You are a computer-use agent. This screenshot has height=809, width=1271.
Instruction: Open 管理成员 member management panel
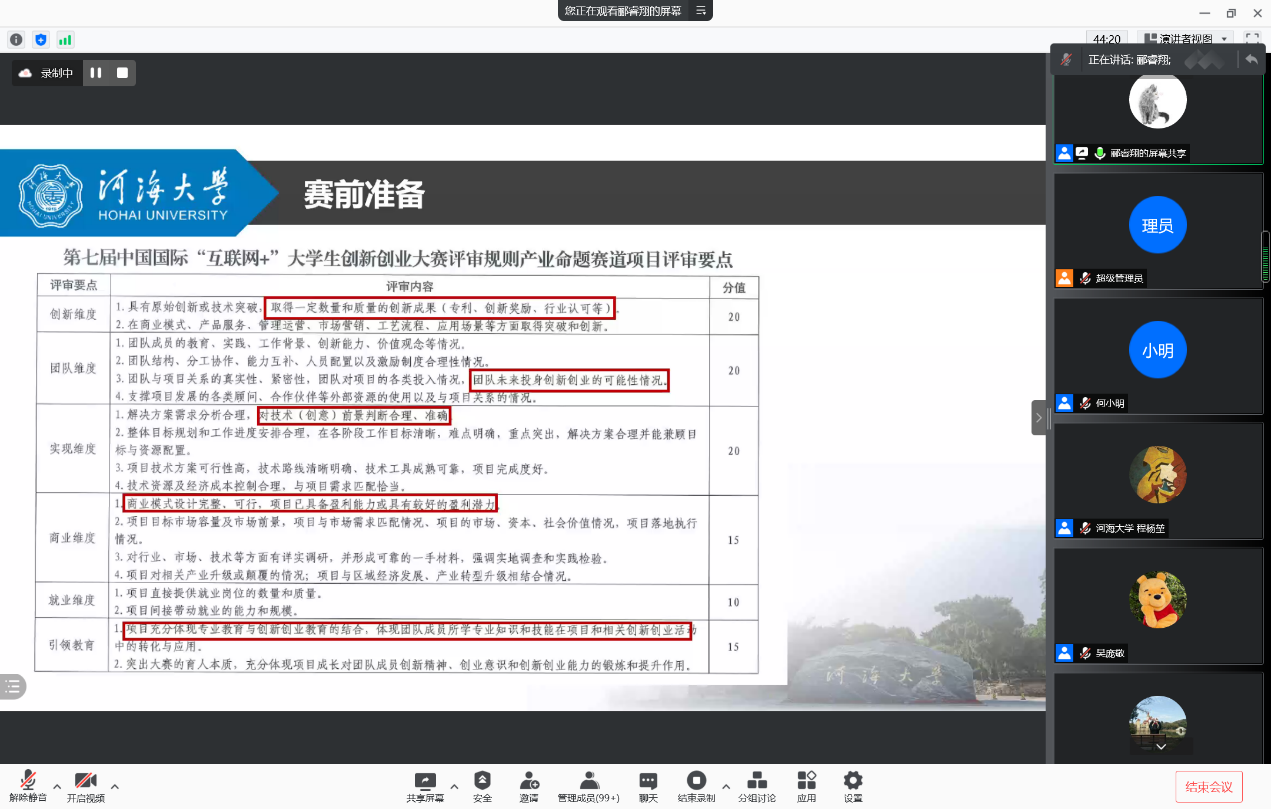(x=588, y=786)
